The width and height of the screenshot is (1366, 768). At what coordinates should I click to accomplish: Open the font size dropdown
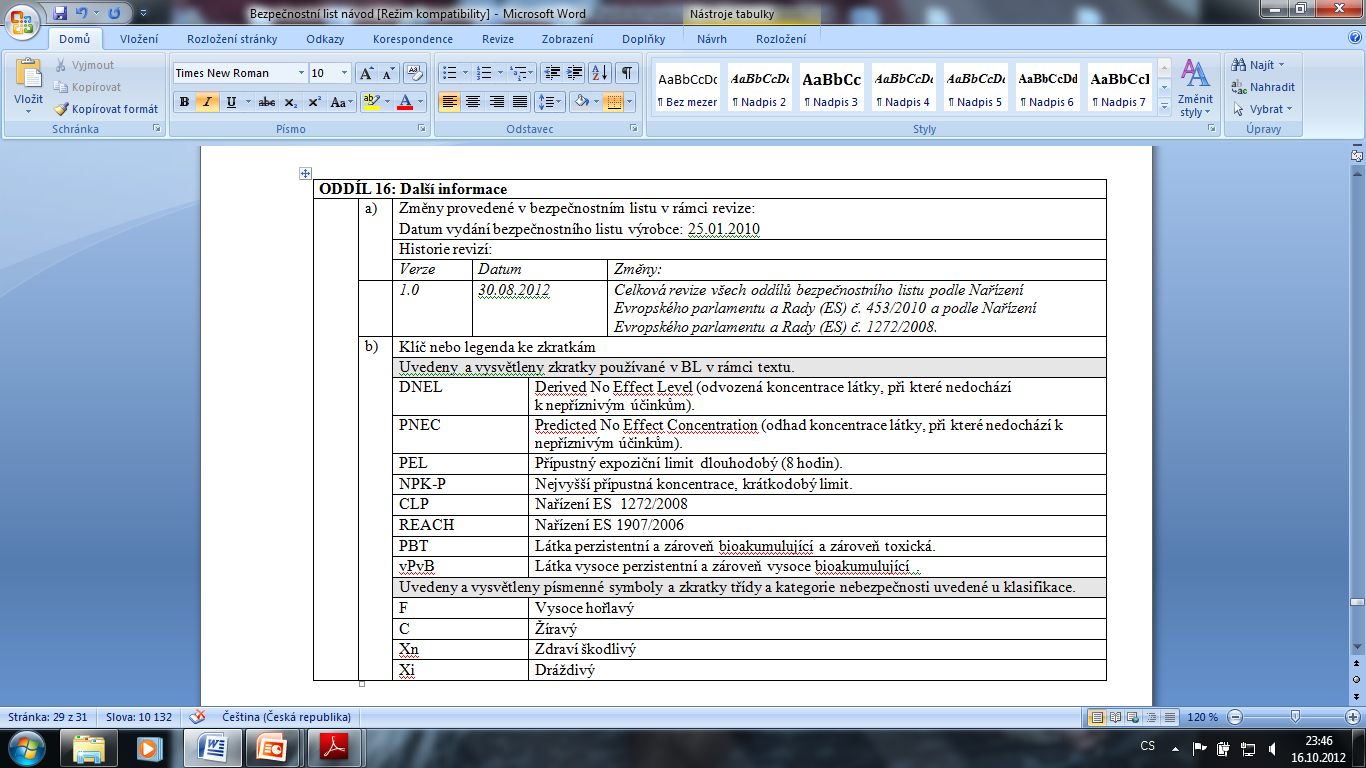click(x=345, y=73)
